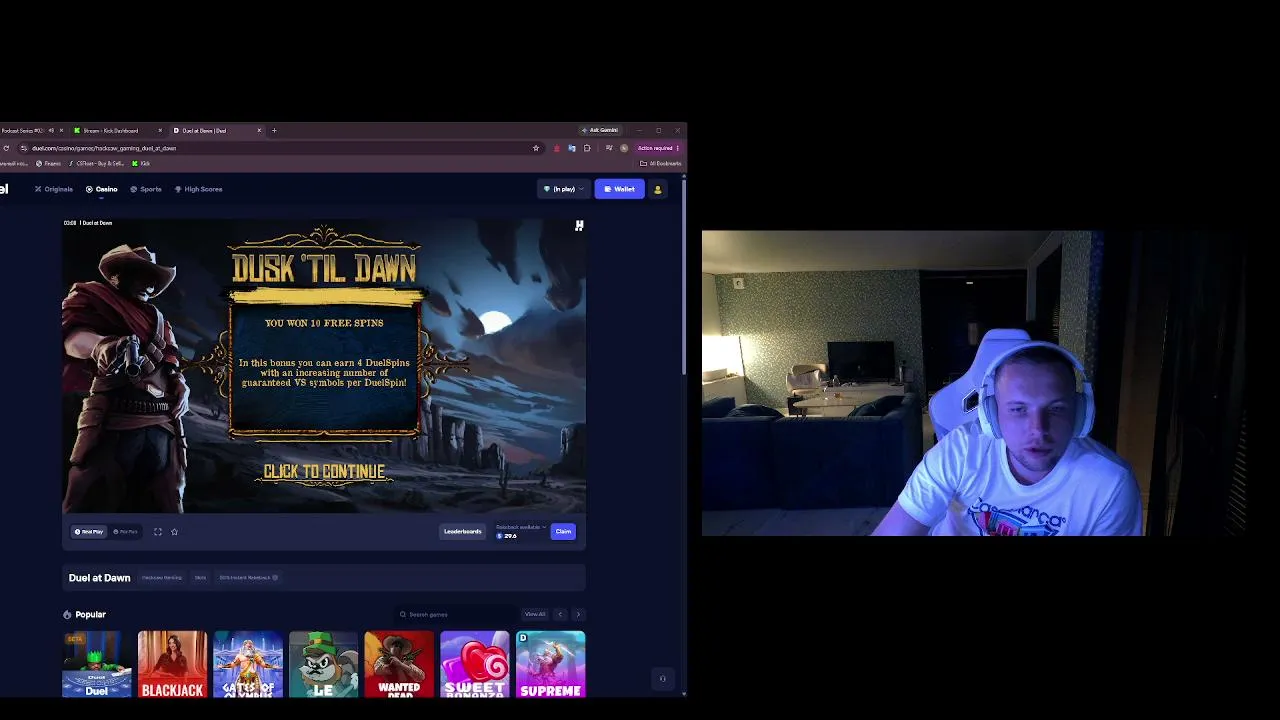Image resolution: width=1280 pixels, height=720 pixels.
Task: Switch to Real Play mode
Action: (x=89, y=532)
